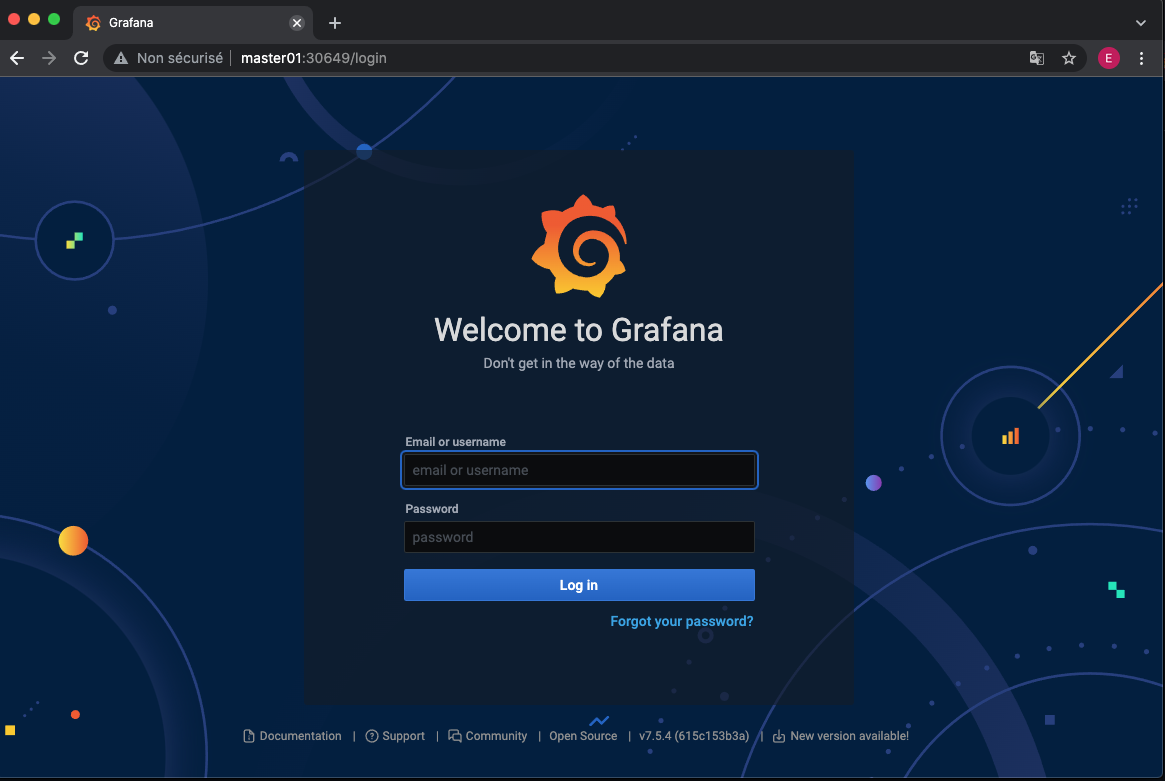
Task: Open the Chrome three-dot menu
Action: pyautogui.click(x=1141, y=58)
